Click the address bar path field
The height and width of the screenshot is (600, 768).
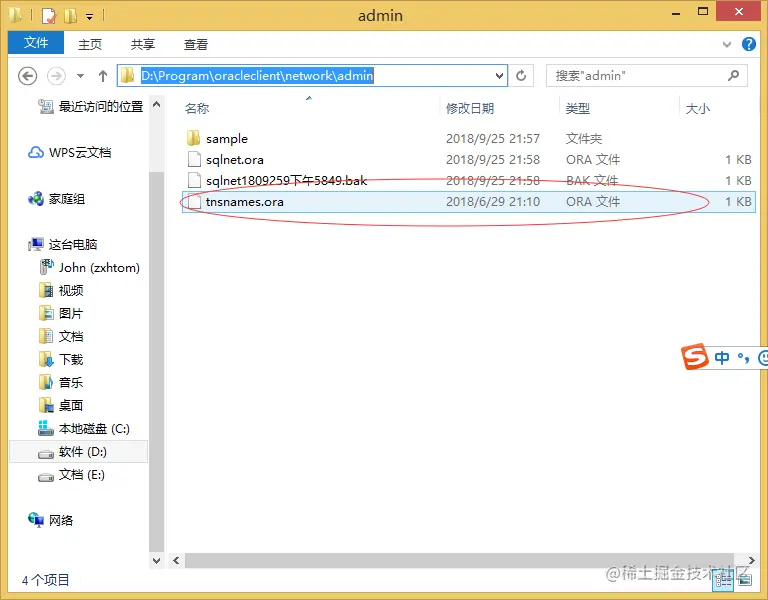point(312,75)
